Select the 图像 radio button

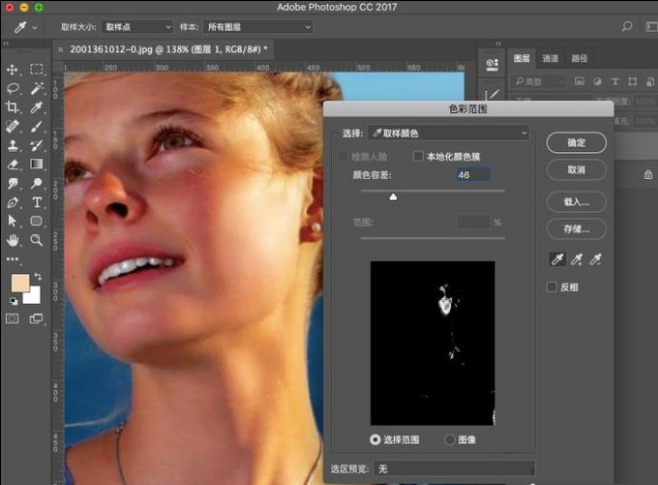click(x=449, y=439)
